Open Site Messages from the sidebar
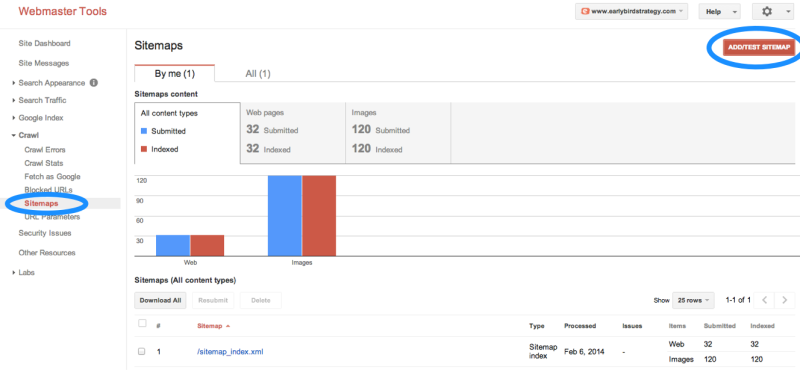This screenshot has width=800, height=370. pyautogui.click(x=44, y=63)
